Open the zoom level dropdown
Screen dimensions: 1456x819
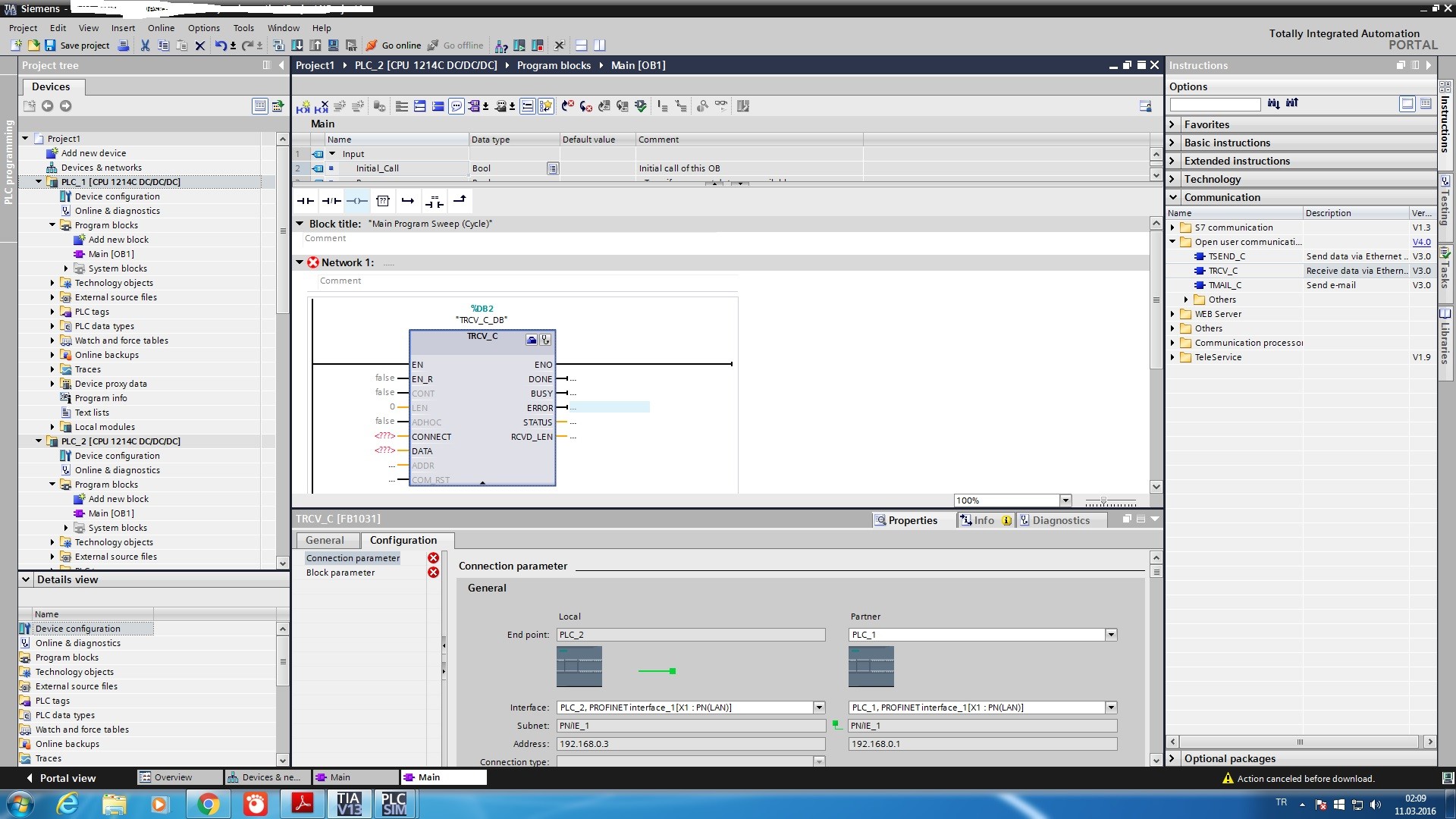pos(1065,500)
